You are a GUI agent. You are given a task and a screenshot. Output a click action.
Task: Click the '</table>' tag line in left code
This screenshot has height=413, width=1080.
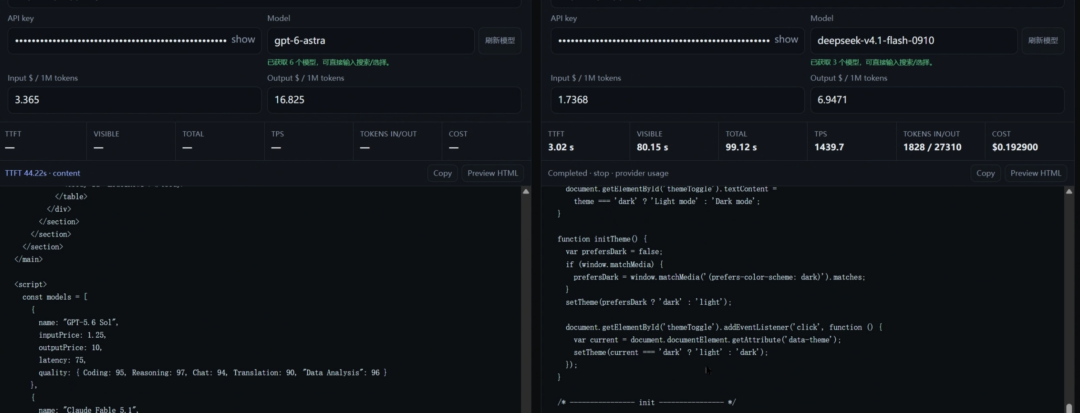point(71,196)
